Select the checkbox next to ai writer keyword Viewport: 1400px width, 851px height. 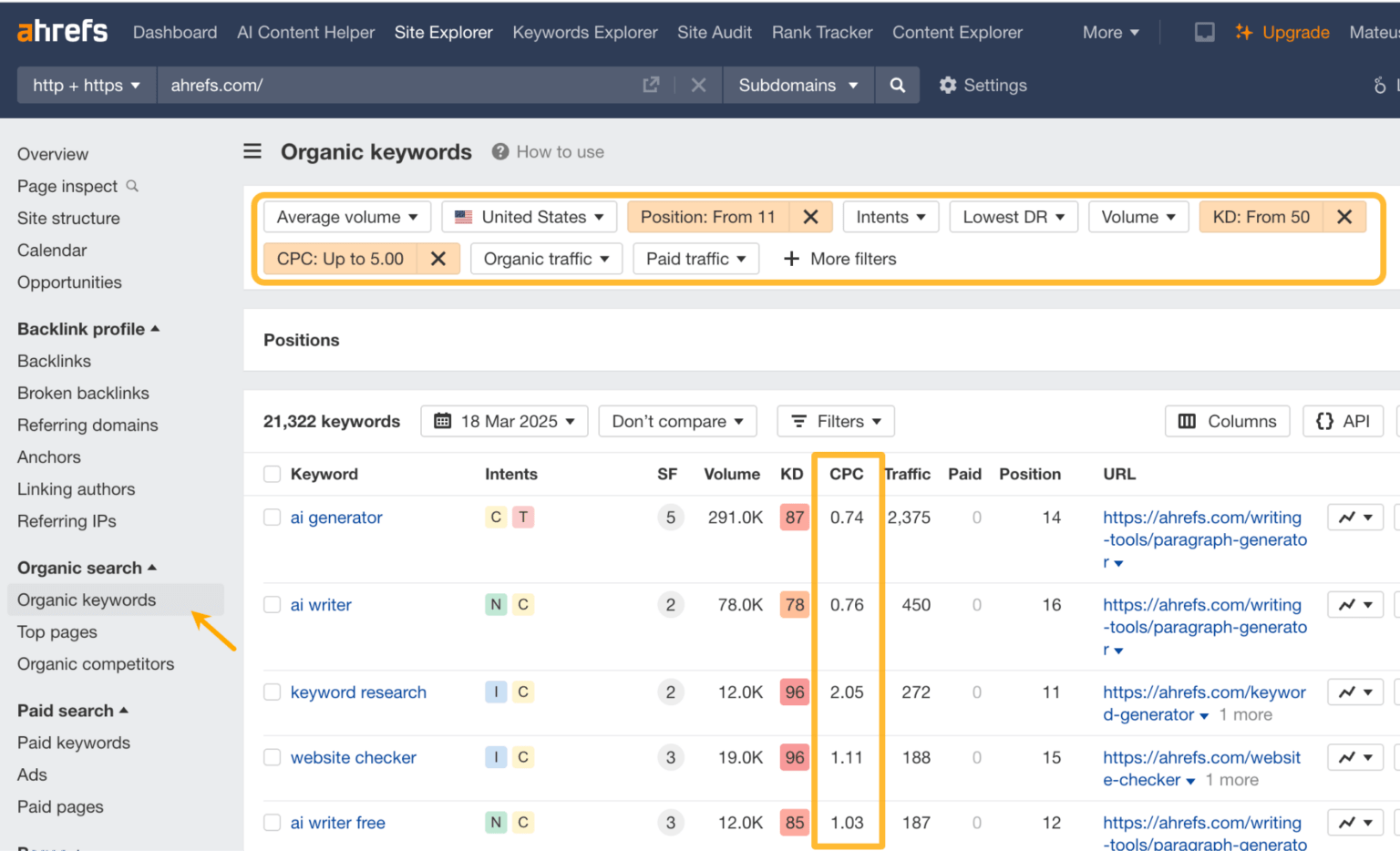(272, 604)
